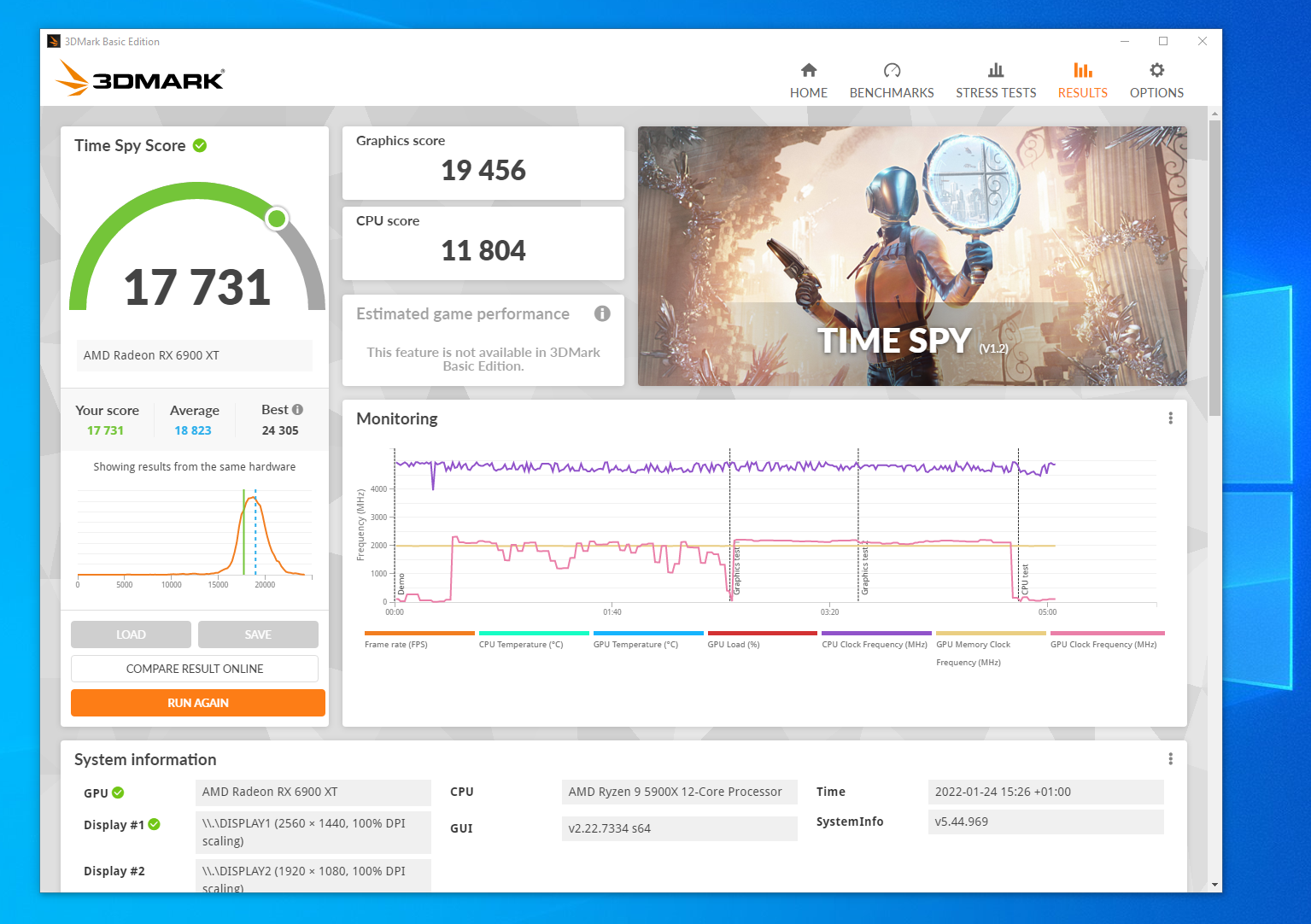Open BENCHMARKS tab label

[x=892, y=92]
